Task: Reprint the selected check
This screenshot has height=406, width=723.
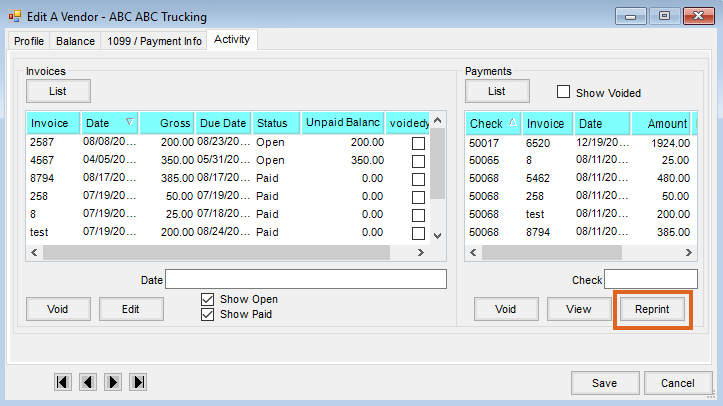Action: tap(652, 309)
